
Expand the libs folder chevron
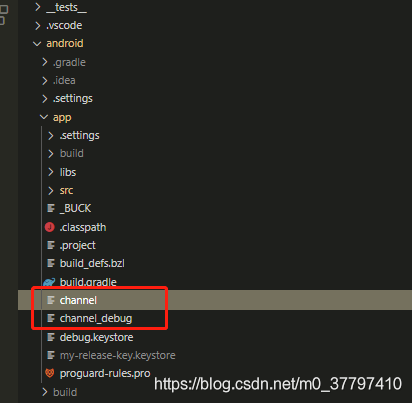pyautogui.click(x=51, y=172)
